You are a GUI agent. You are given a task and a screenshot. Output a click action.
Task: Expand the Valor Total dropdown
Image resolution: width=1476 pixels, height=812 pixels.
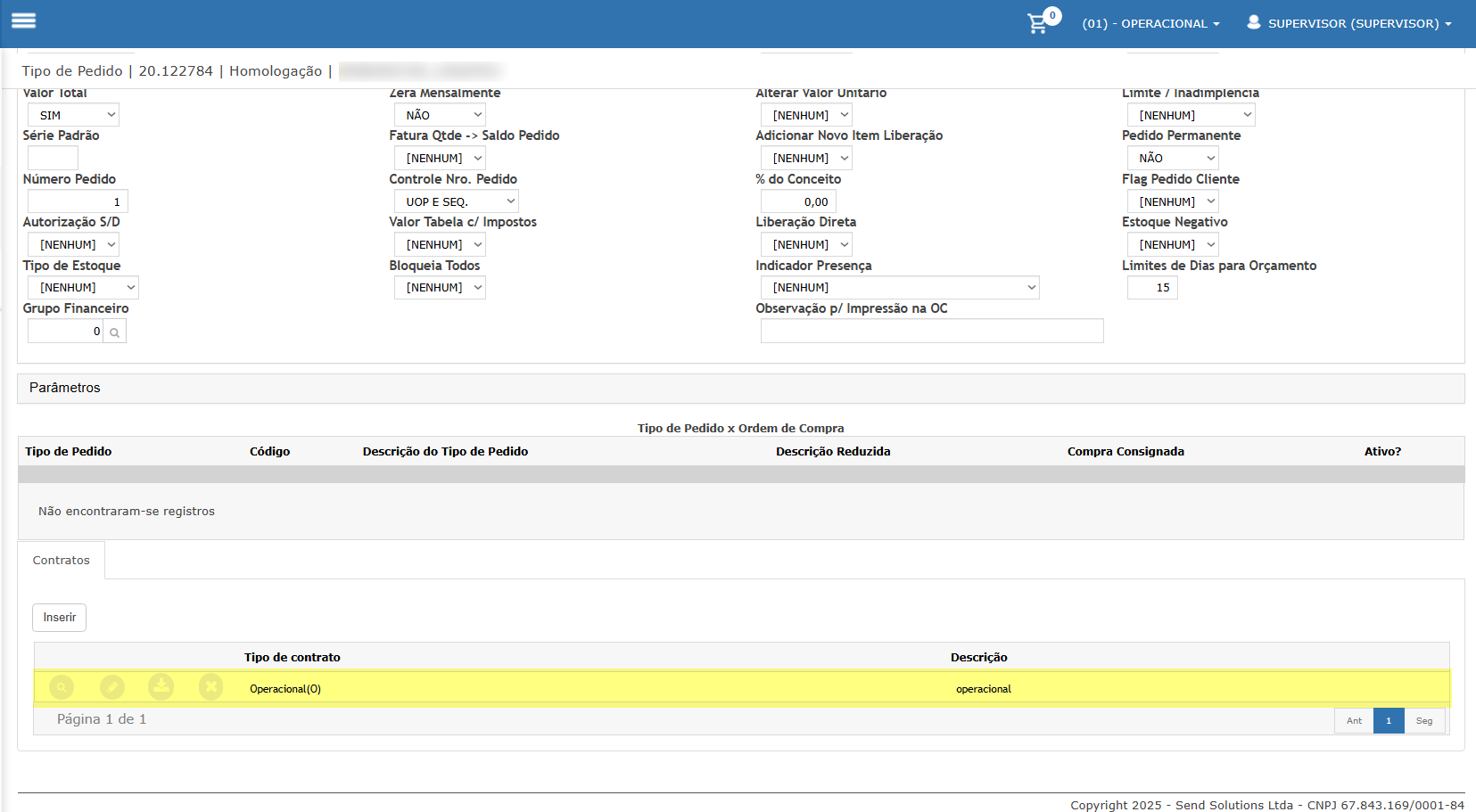[73, 115]
